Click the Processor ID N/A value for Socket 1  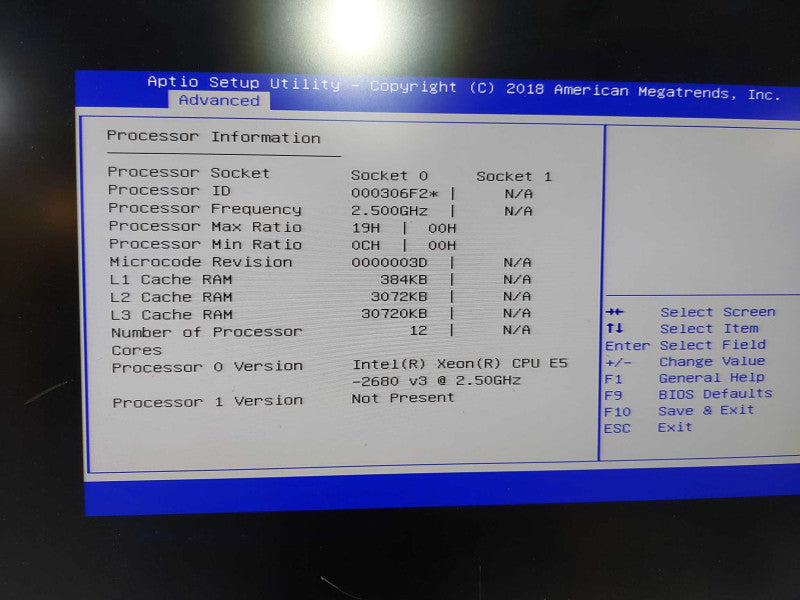tap(518, 194)
